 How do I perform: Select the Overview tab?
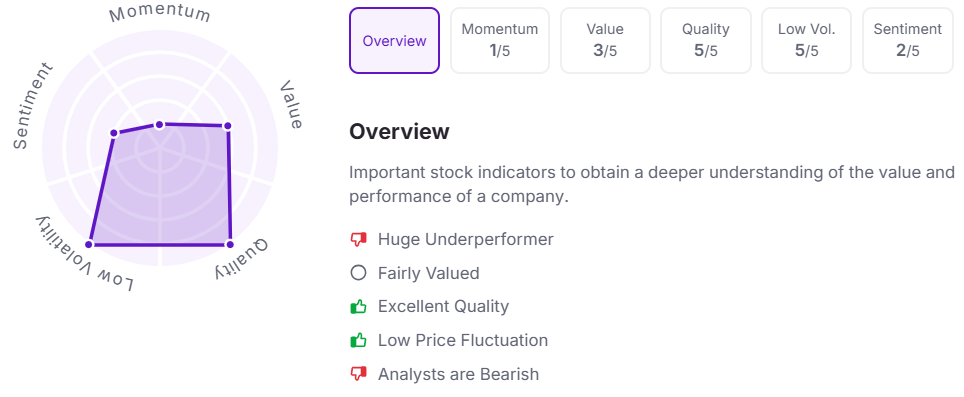click(395, 41)
